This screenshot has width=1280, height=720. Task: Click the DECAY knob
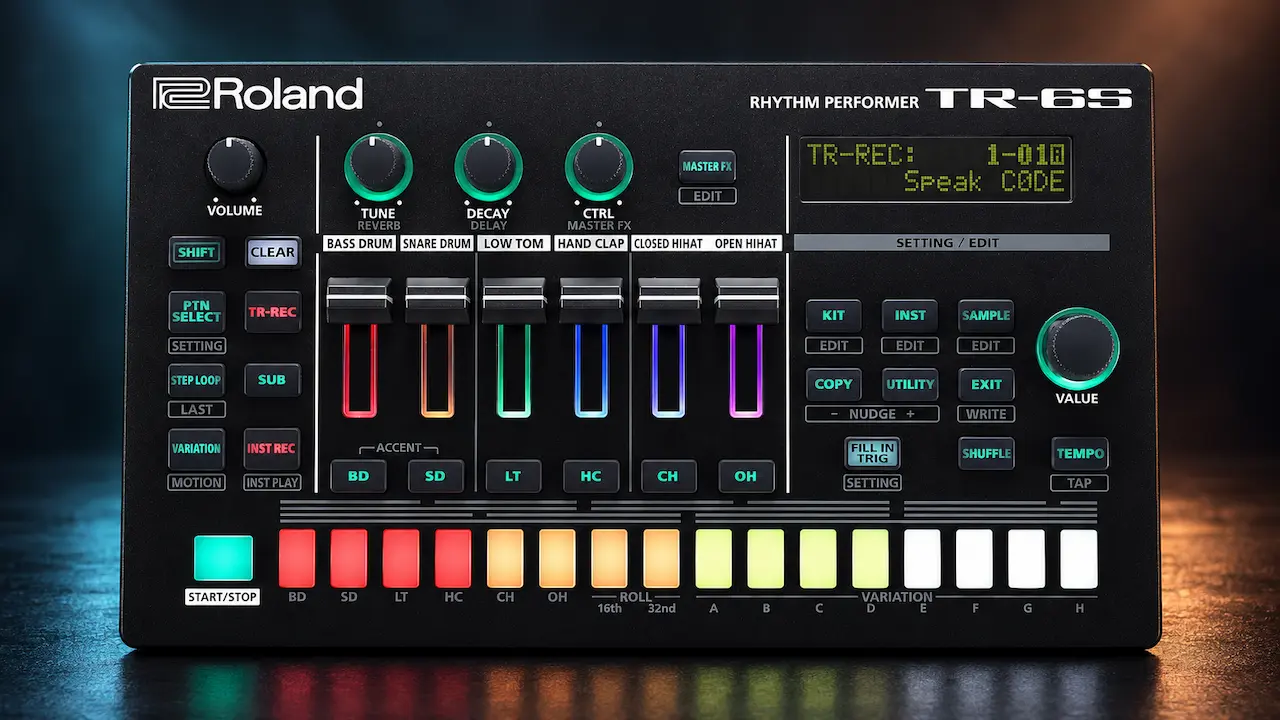488,167
